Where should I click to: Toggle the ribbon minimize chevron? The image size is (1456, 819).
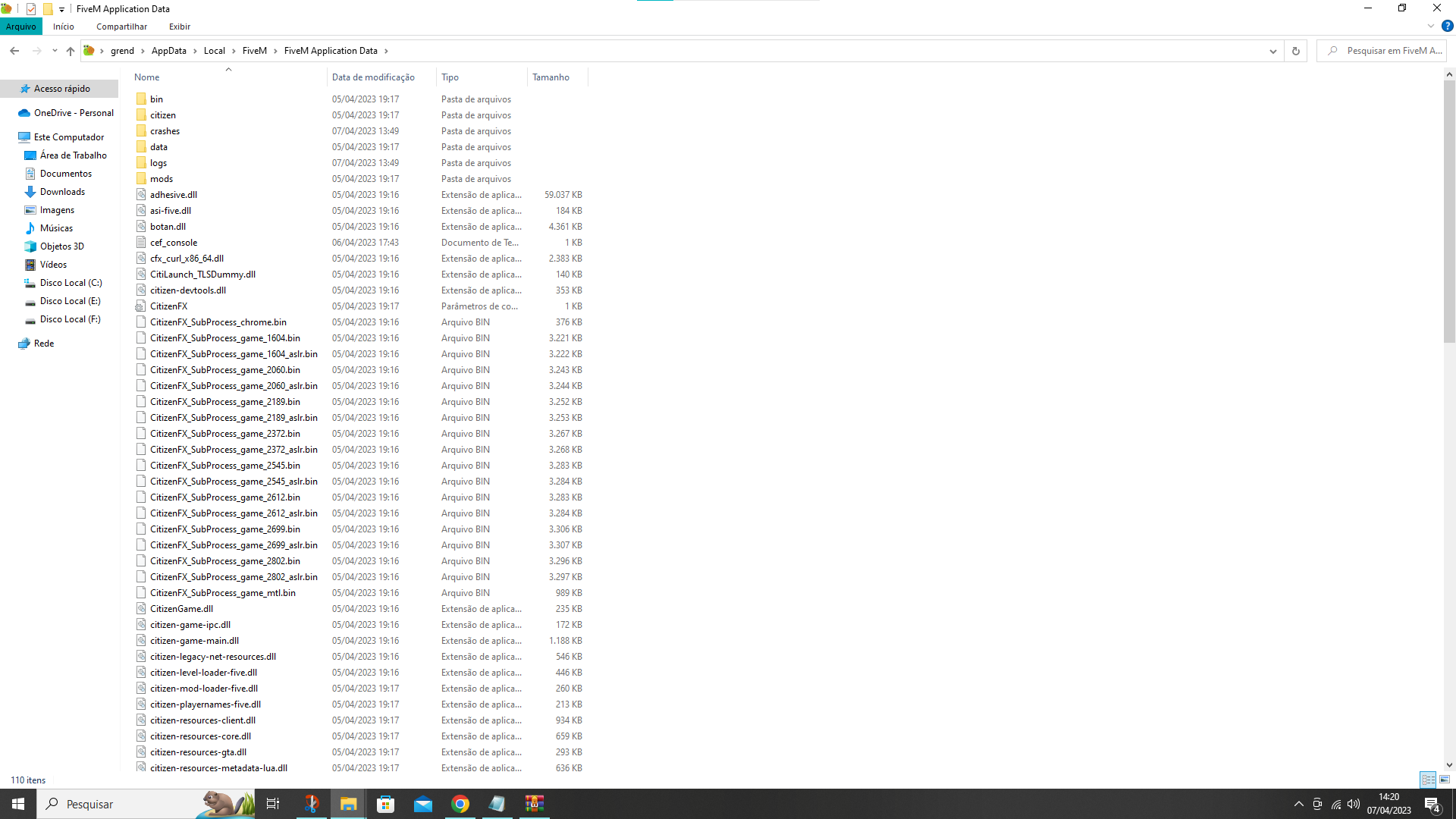point(1430,26)
